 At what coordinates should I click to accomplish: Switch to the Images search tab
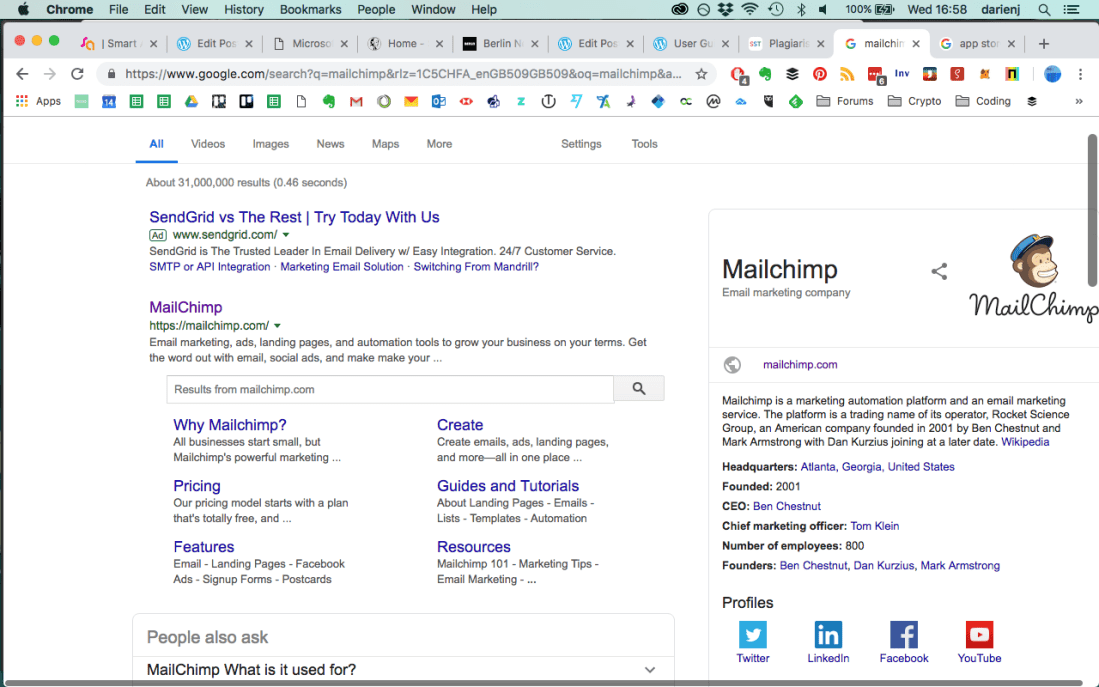tap(270, 144)
